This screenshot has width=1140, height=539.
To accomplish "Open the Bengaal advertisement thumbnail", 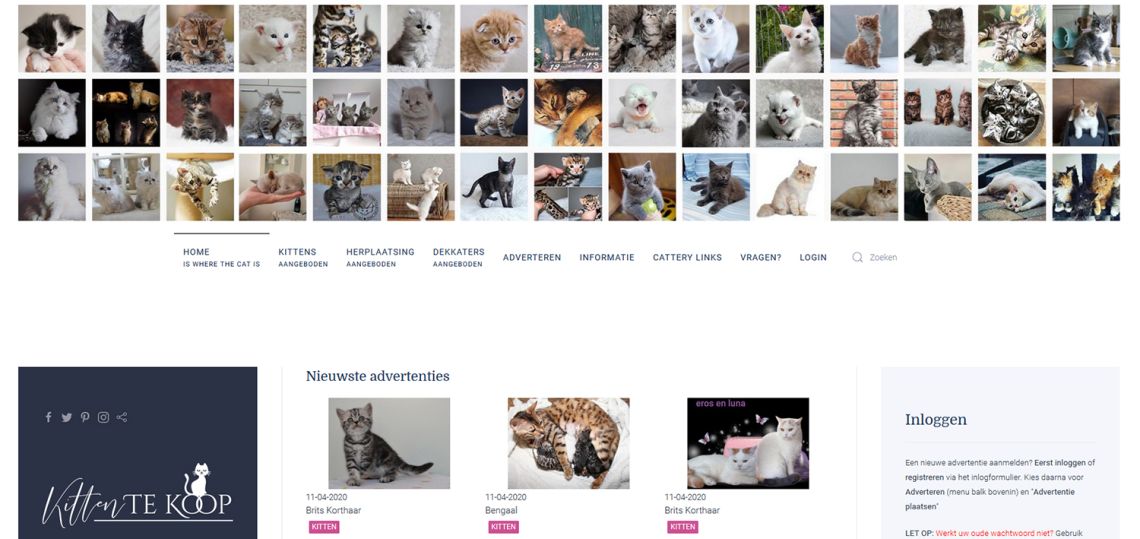I will 569,443.
